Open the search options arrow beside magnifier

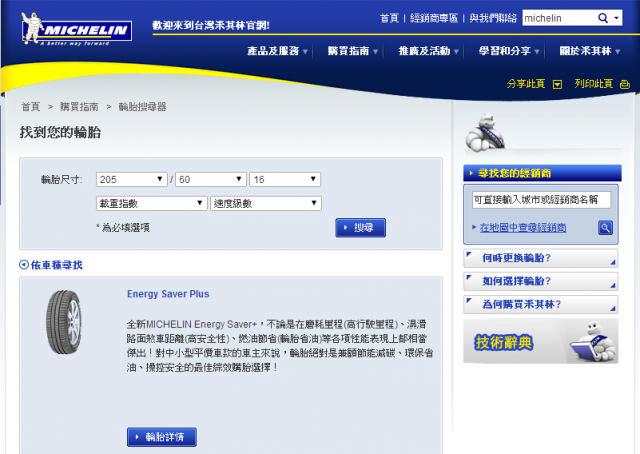(616, 18)
